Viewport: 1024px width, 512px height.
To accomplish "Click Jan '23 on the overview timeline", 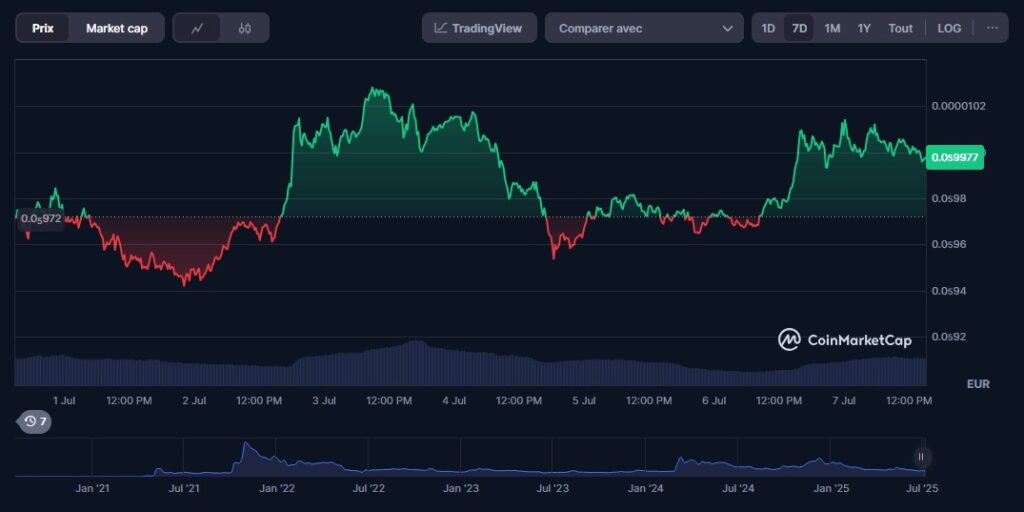I will tap(462, 488).
